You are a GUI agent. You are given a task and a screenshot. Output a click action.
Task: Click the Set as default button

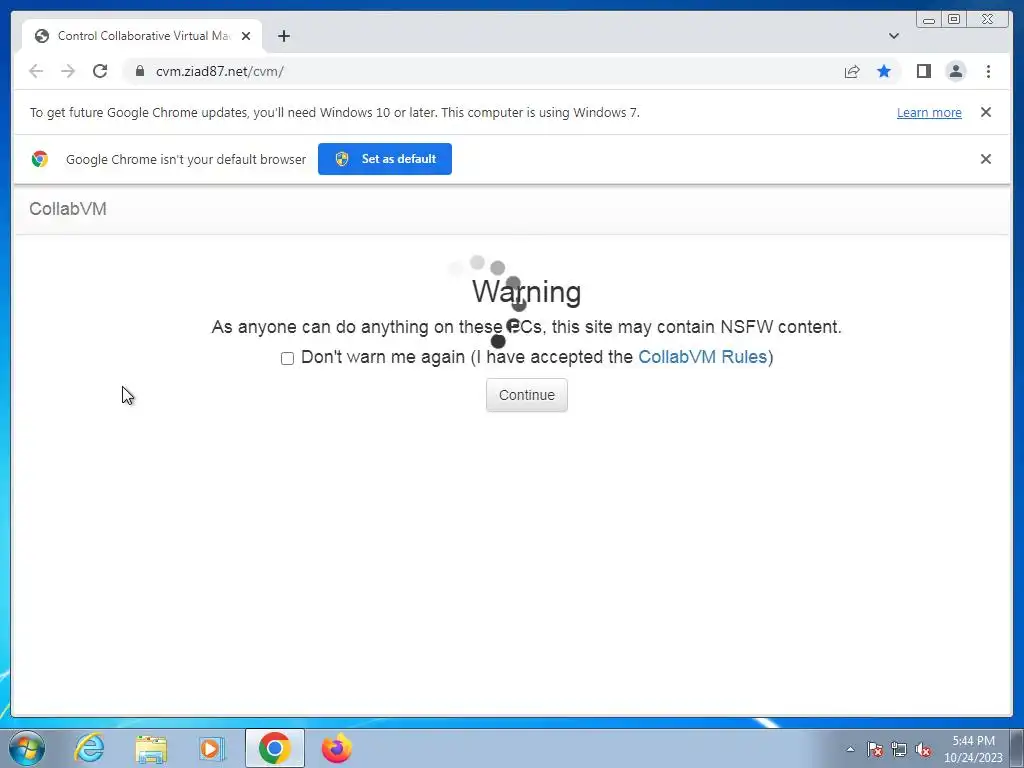[385, 159]
